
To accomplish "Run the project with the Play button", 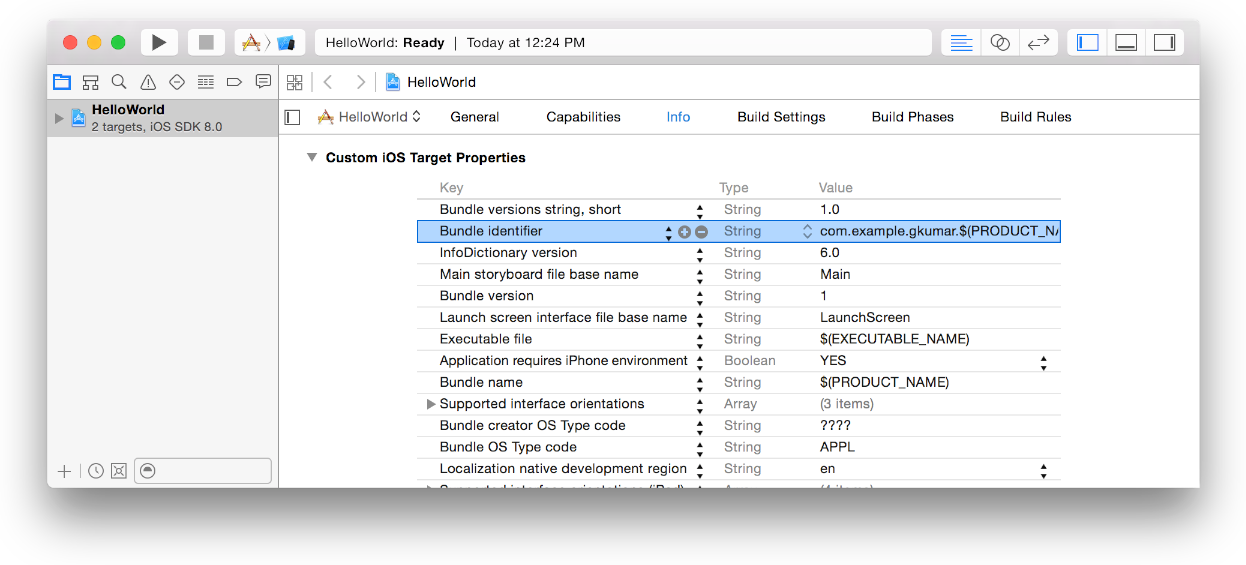I will point(159,42).
